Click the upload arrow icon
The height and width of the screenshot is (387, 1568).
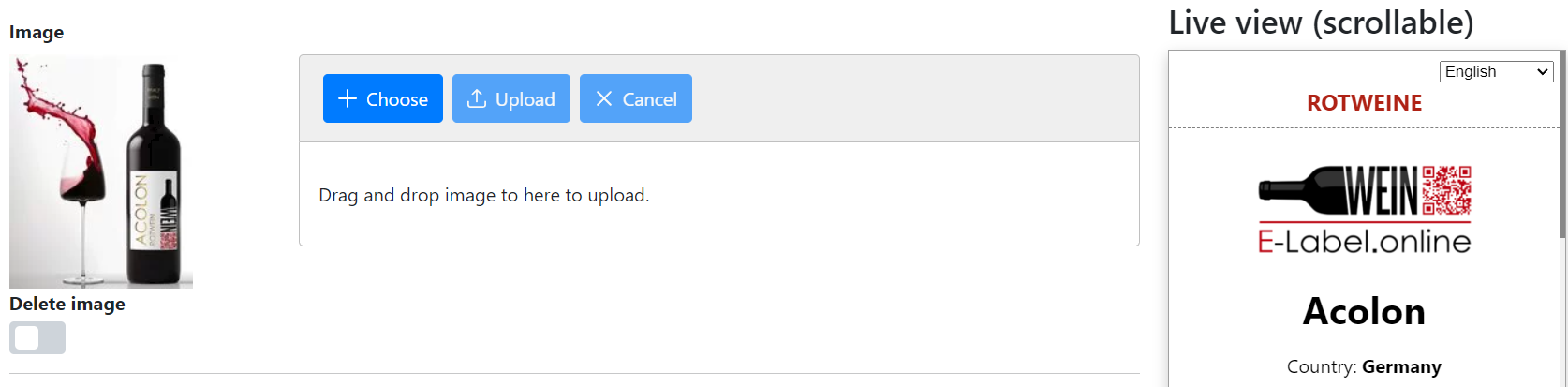pos(477,98)
